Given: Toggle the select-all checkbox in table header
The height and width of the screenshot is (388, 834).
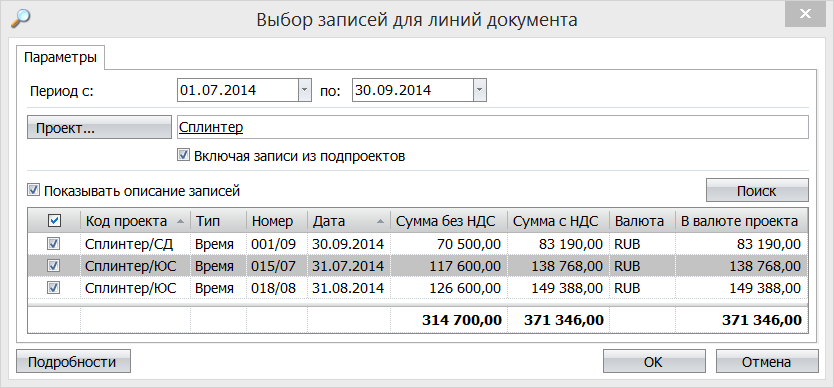Looking at the screenshot, I should coord(54,220).
